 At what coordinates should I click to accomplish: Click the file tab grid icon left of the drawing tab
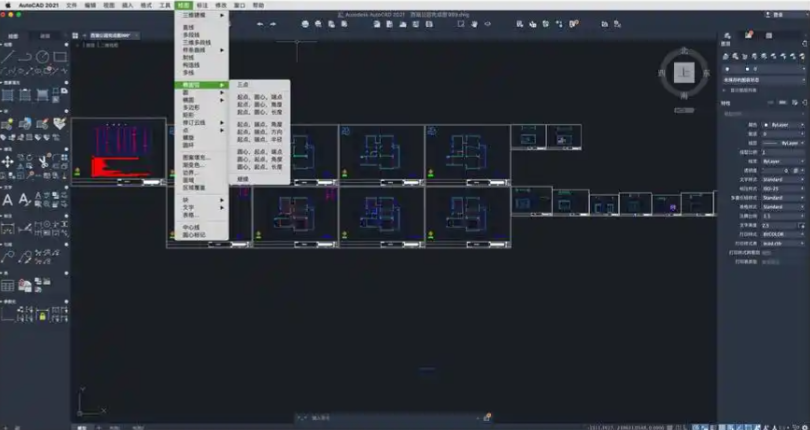tap(75, 36)
